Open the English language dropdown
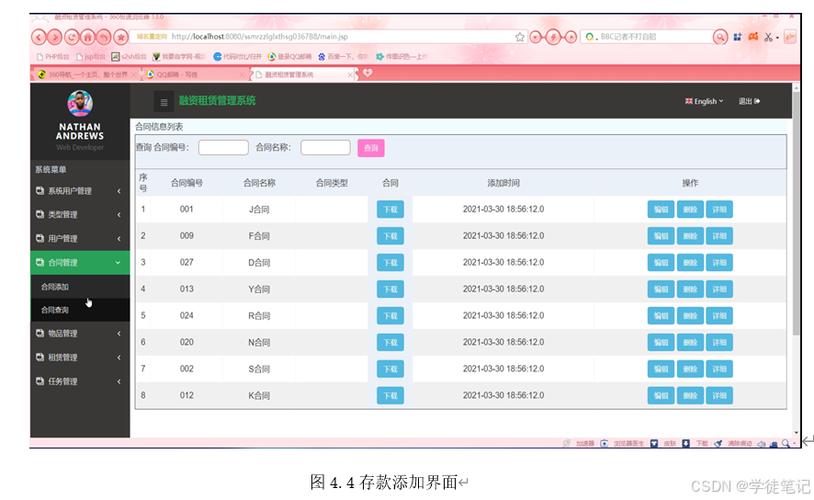 tap(703, 101)
